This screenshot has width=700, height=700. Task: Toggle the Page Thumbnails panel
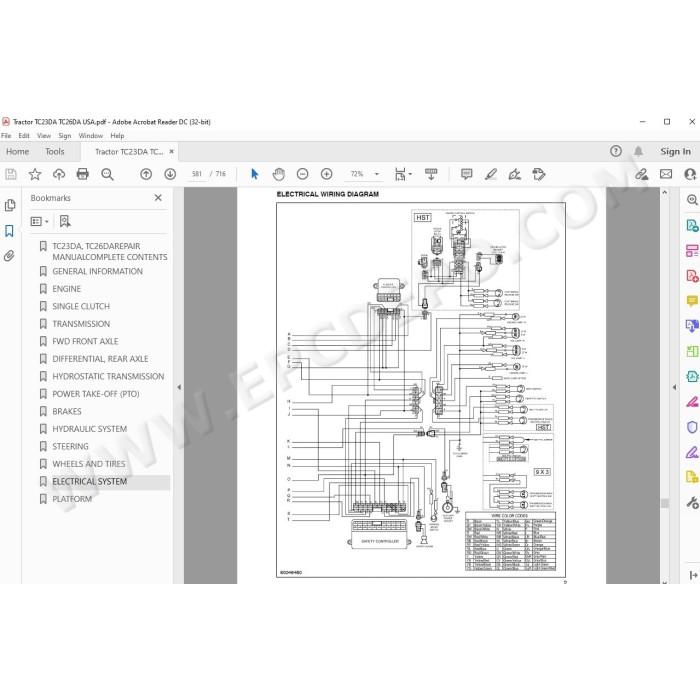[9, 205]
